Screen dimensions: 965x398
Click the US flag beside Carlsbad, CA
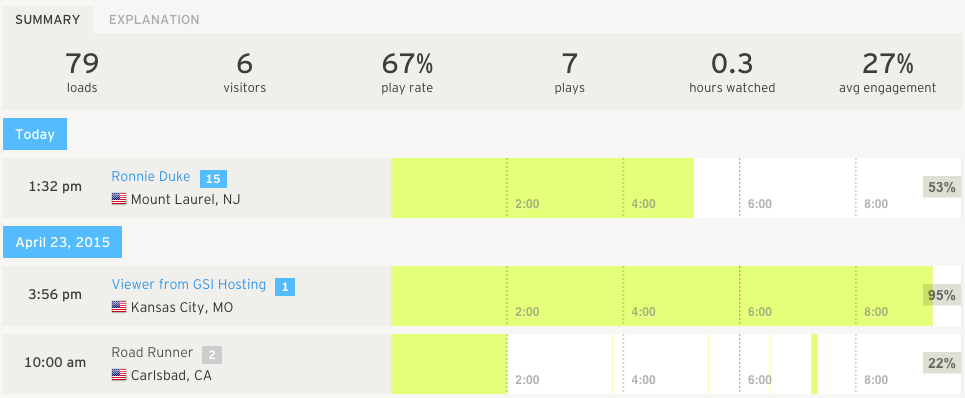[119, 375]
